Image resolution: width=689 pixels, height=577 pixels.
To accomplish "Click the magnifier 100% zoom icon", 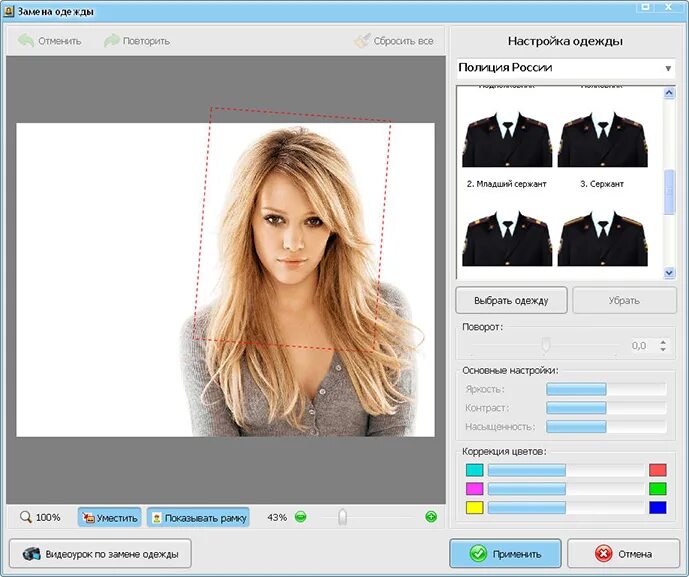I will point(26,517).
